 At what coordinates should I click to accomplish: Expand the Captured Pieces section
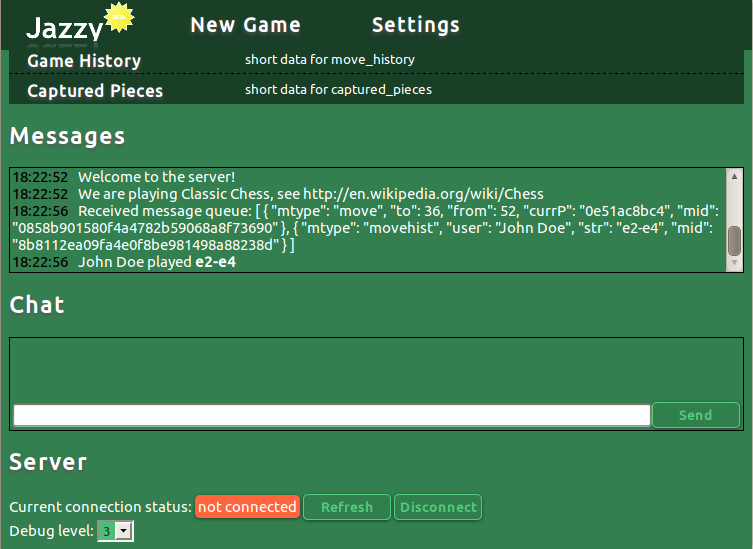pyautogui.click(x=95, y=91)
